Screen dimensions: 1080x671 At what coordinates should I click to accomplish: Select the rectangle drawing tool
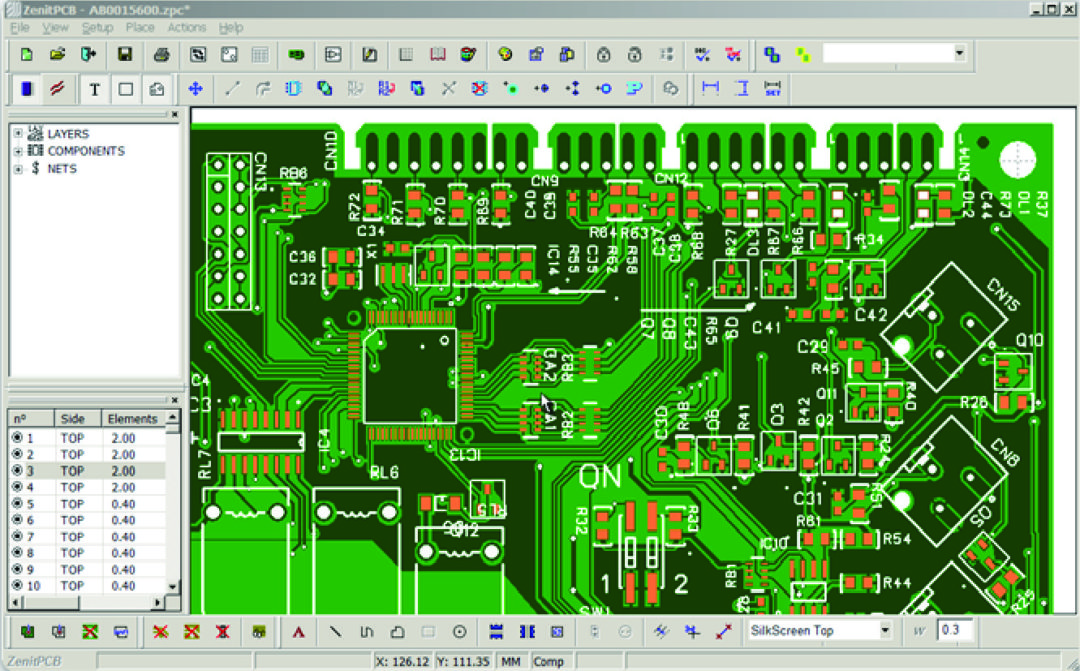click(126, 89)
